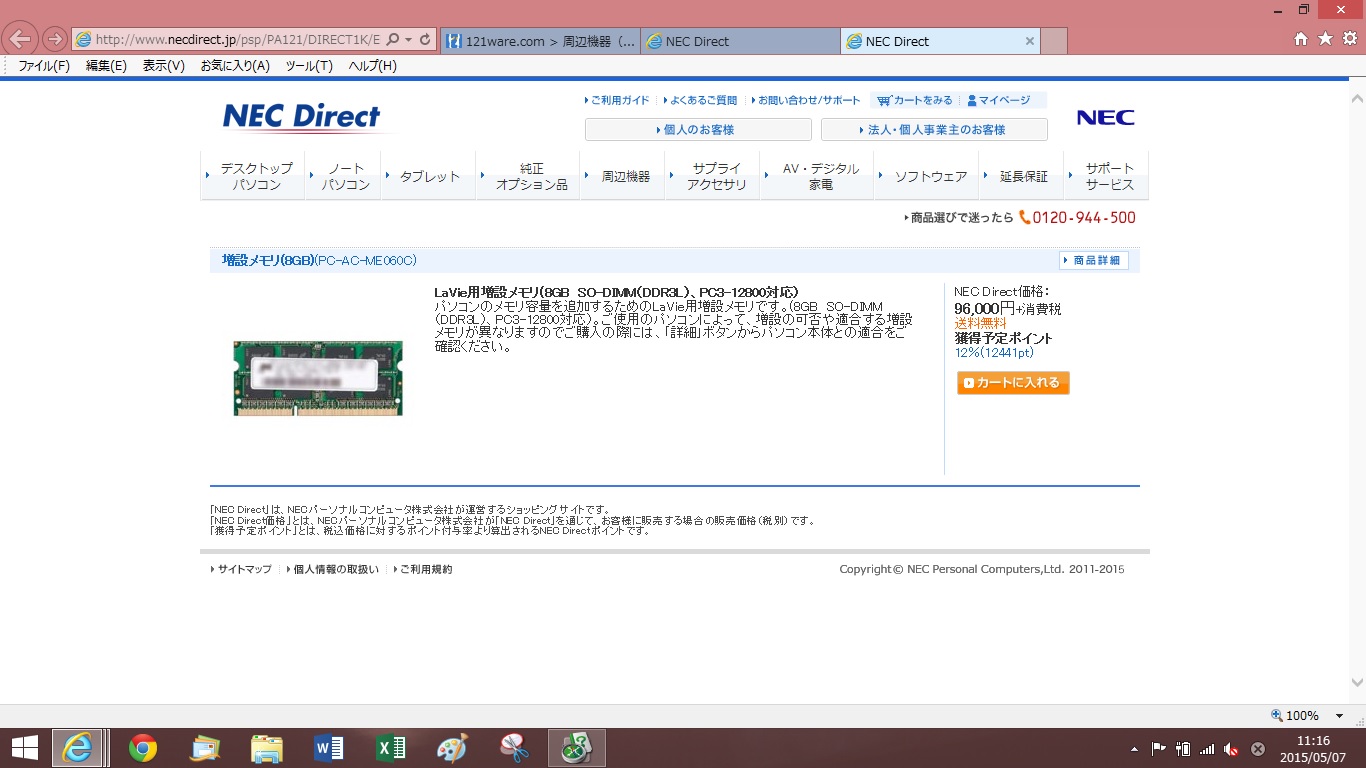Open 延長保証 category
The image size is (1366, 768).
pos(1021,176)
